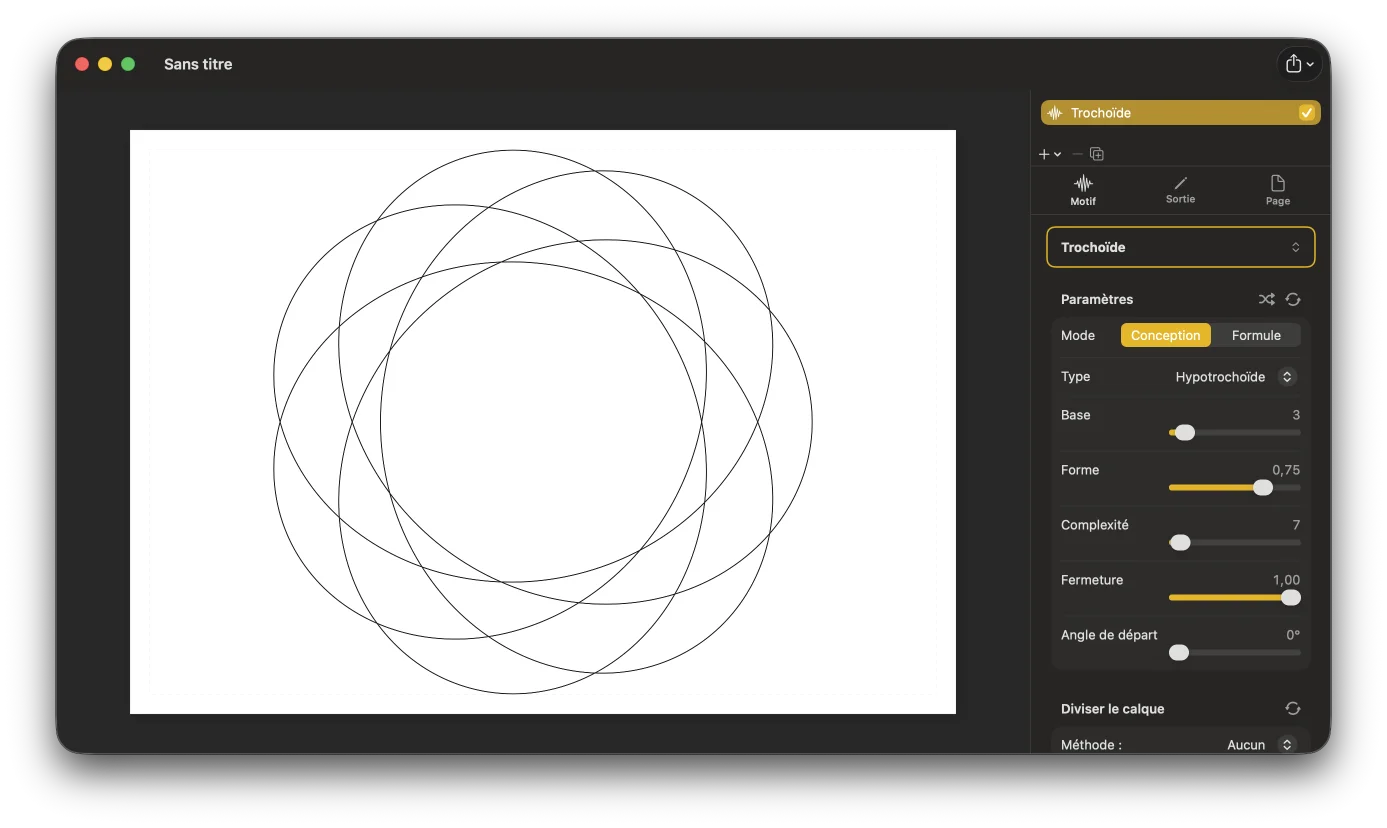
Task: Click the Sans titre window title
Action: coord(198,64)
